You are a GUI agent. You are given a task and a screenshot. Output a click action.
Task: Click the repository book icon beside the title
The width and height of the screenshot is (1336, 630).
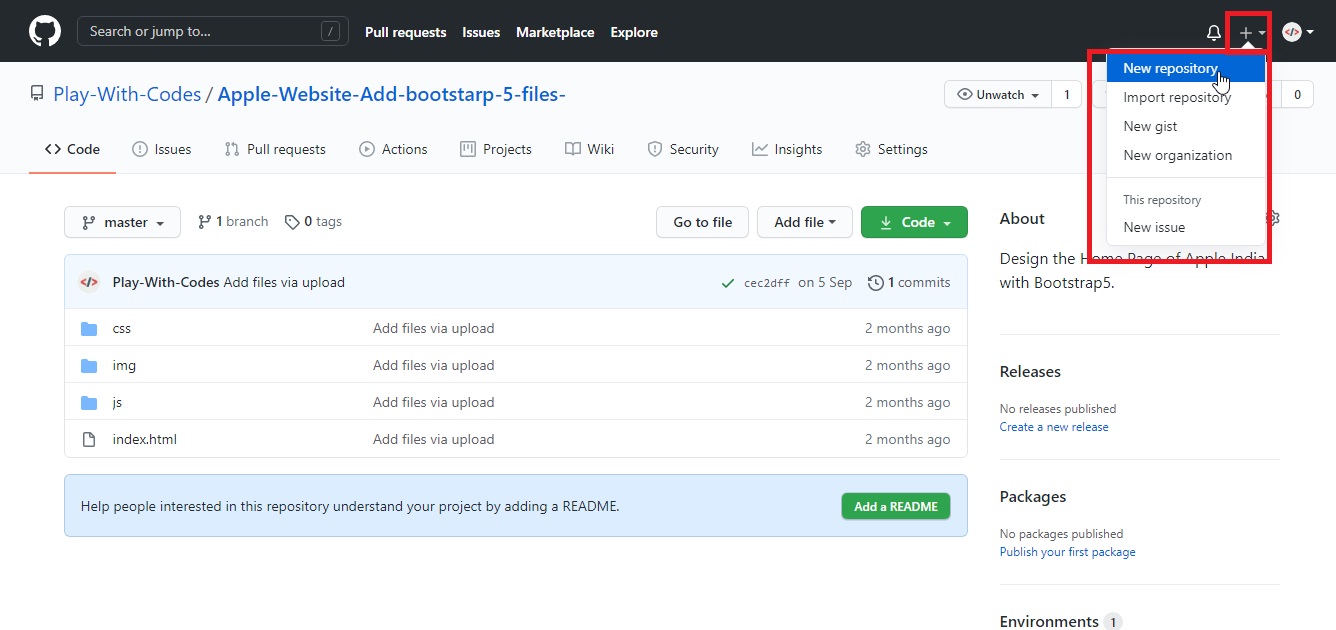coord(37,94)
